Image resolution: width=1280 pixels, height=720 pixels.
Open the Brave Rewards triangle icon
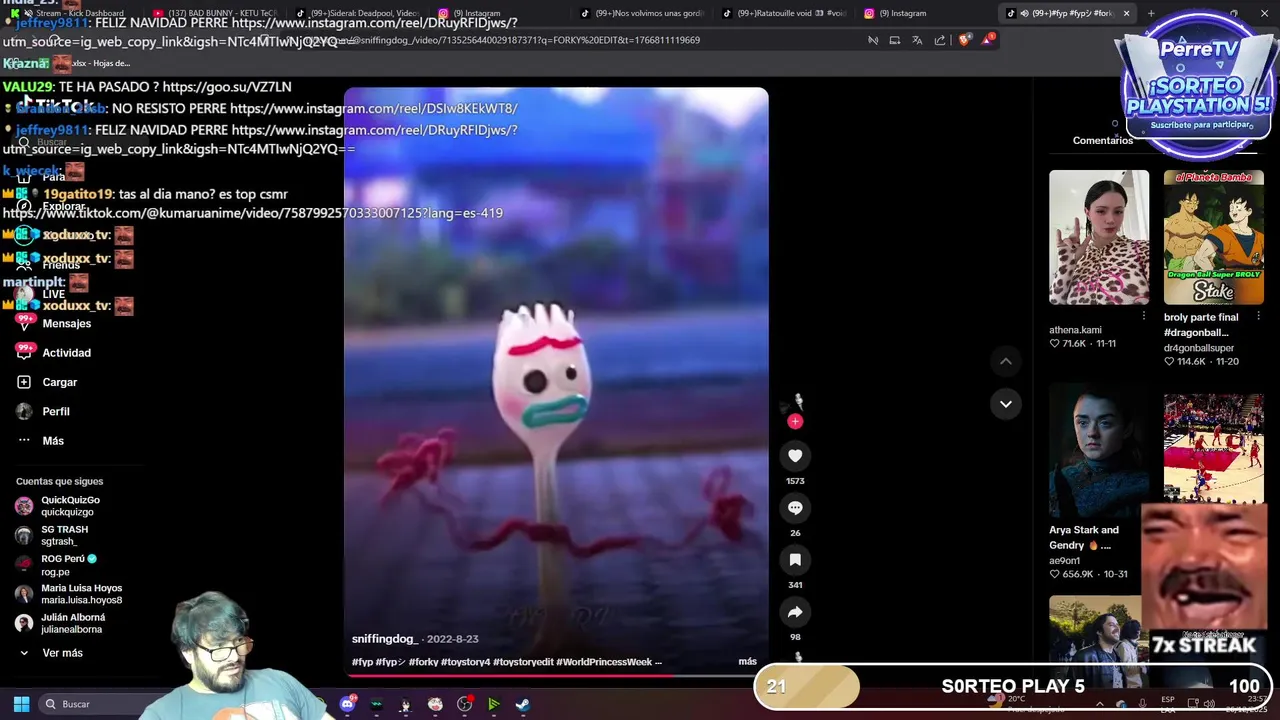point(988,39)
